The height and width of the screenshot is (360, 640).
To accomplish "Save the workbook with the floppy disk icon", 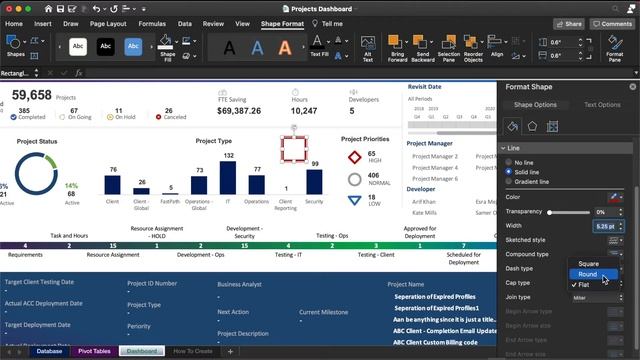I will tap(60, 9).
